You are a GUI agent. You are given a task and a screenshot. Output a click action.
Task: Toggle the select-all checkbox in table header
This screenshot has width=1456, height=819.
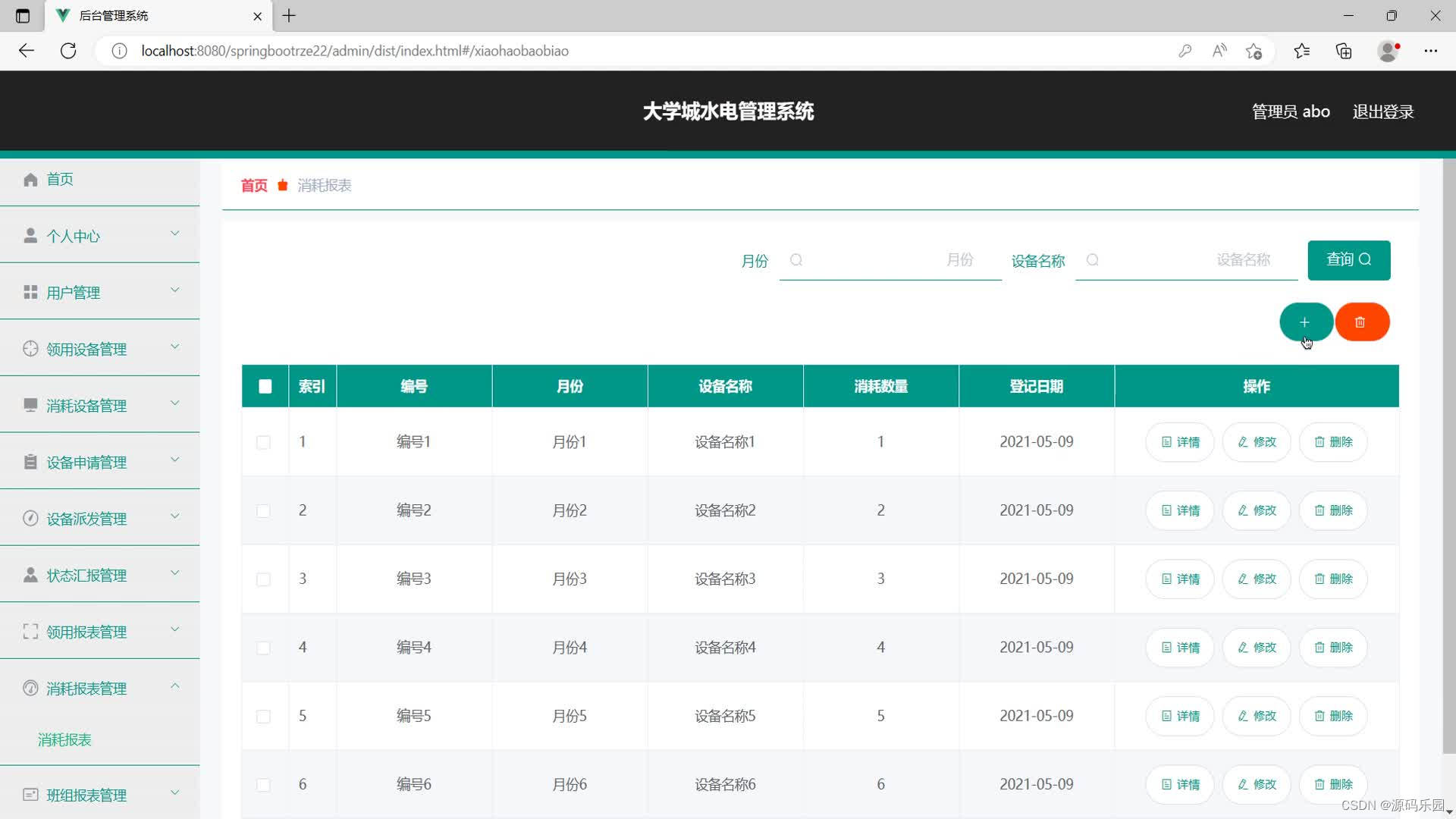[265, 387]
